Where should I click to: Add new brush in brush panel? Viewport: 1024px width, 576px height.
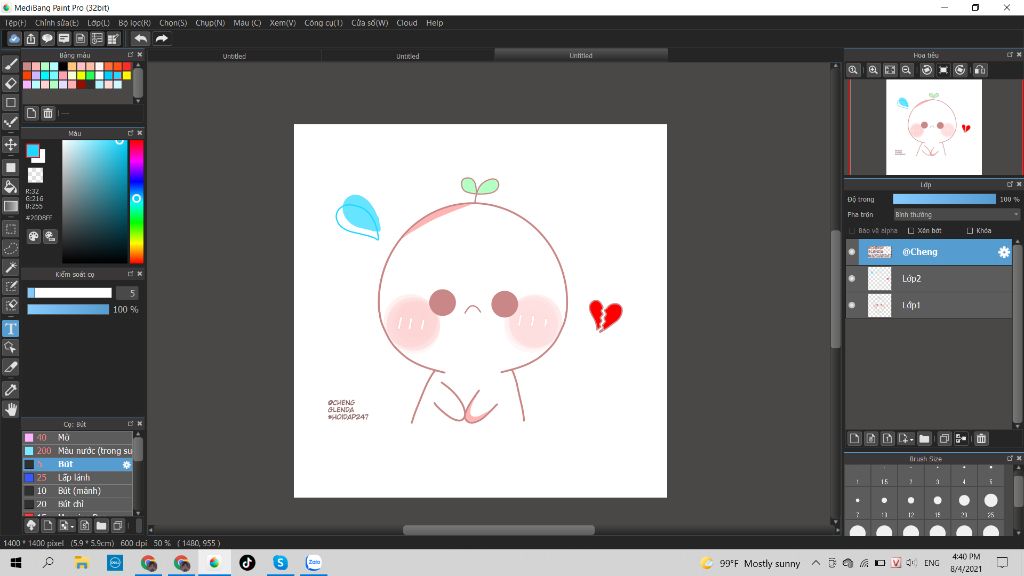pos(48,525)
